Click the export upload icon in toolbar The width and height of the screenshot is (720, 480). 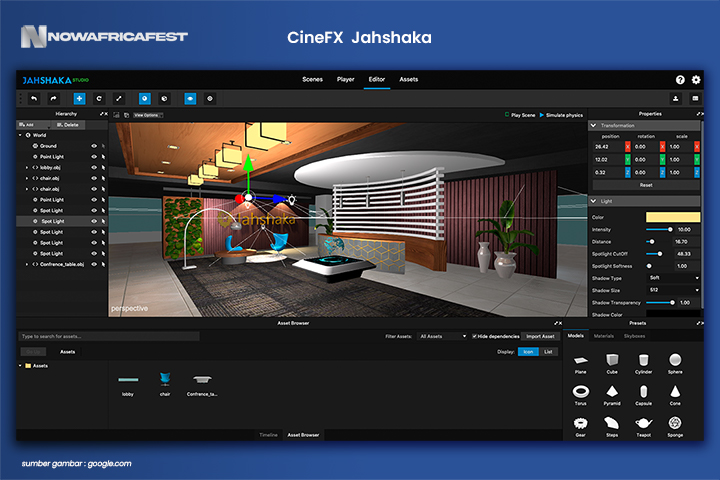(x=675, y=98)
